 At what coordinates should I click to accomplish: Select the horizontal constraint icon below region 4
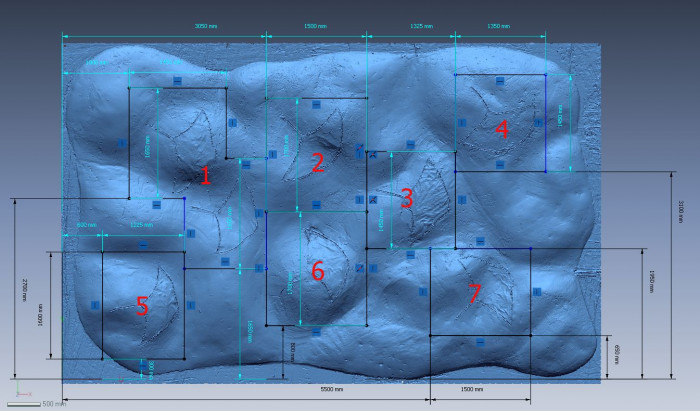pos(500,165)
